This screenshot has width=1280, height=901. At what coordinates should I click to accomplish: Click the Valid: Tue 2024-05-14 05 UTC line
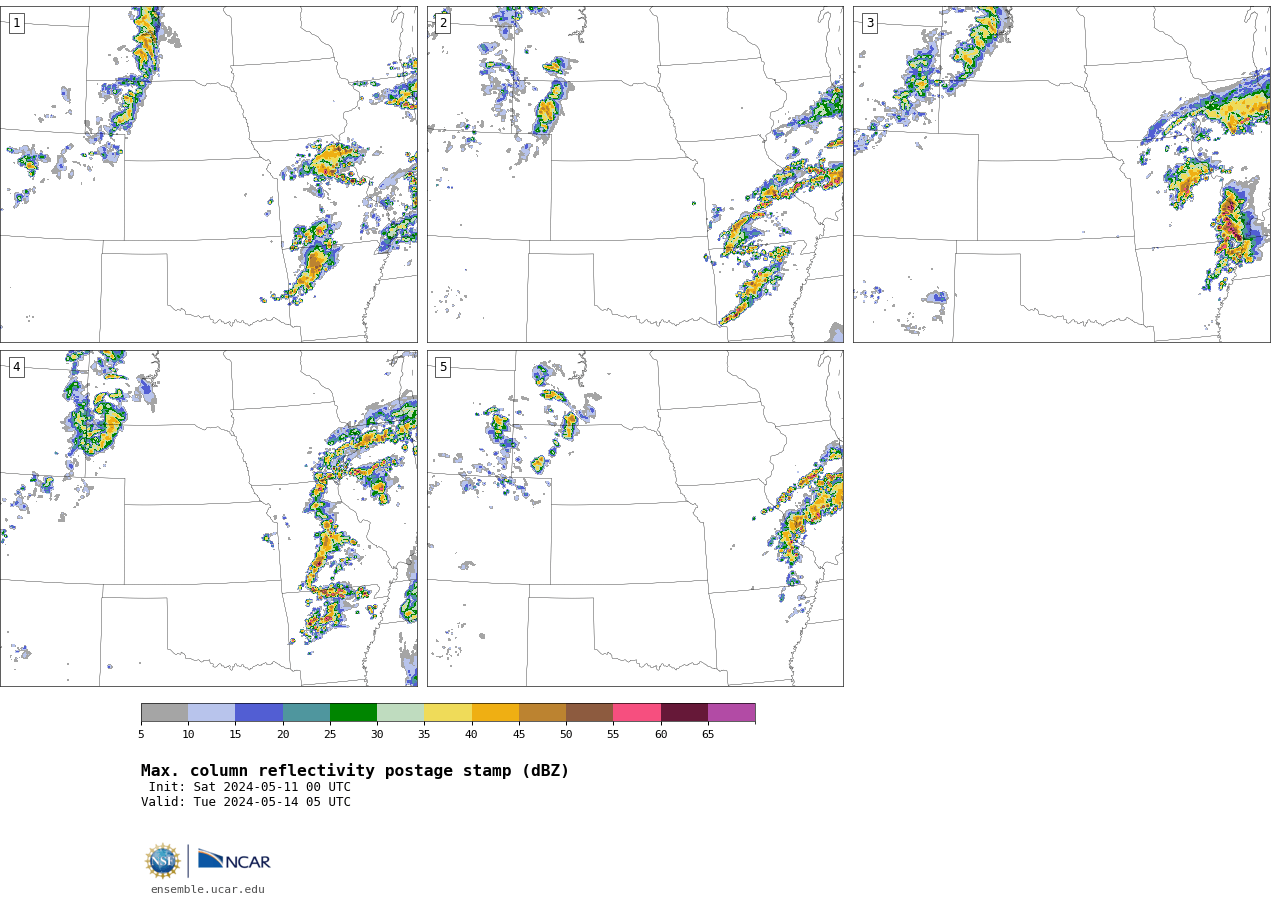246,802
